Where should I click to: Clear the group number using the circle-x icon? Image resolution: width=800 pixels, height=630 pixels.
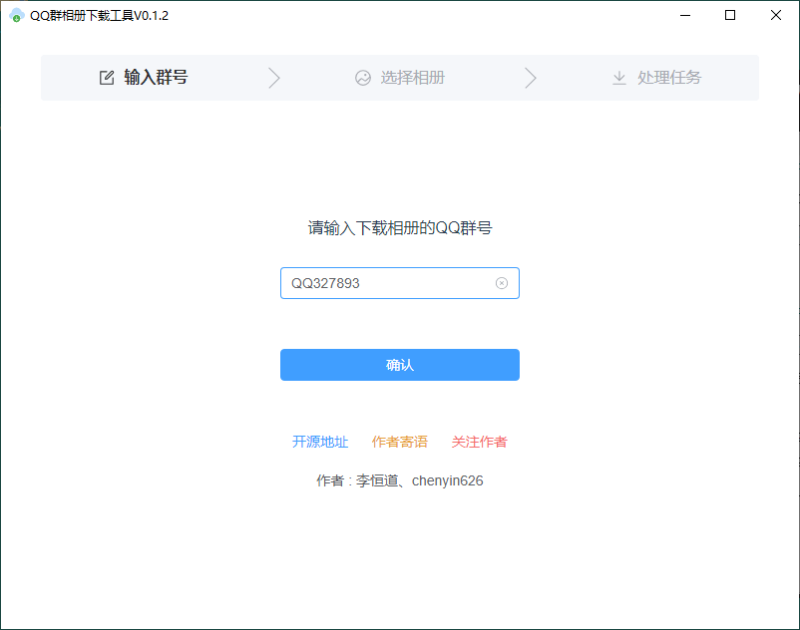(x=502, y=283)
